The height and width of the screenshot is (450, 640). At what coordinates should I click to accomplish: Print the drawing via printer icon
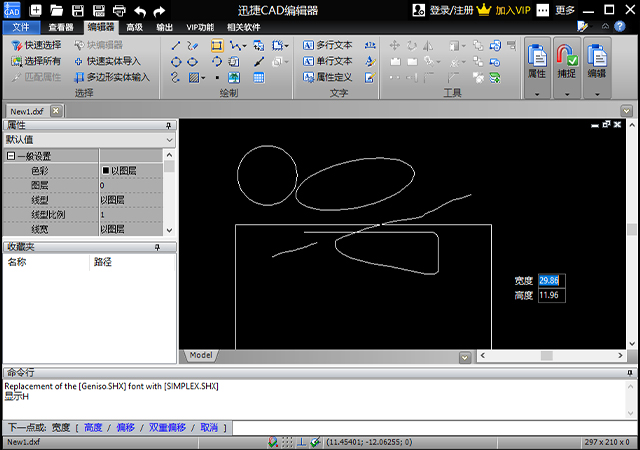119,10
